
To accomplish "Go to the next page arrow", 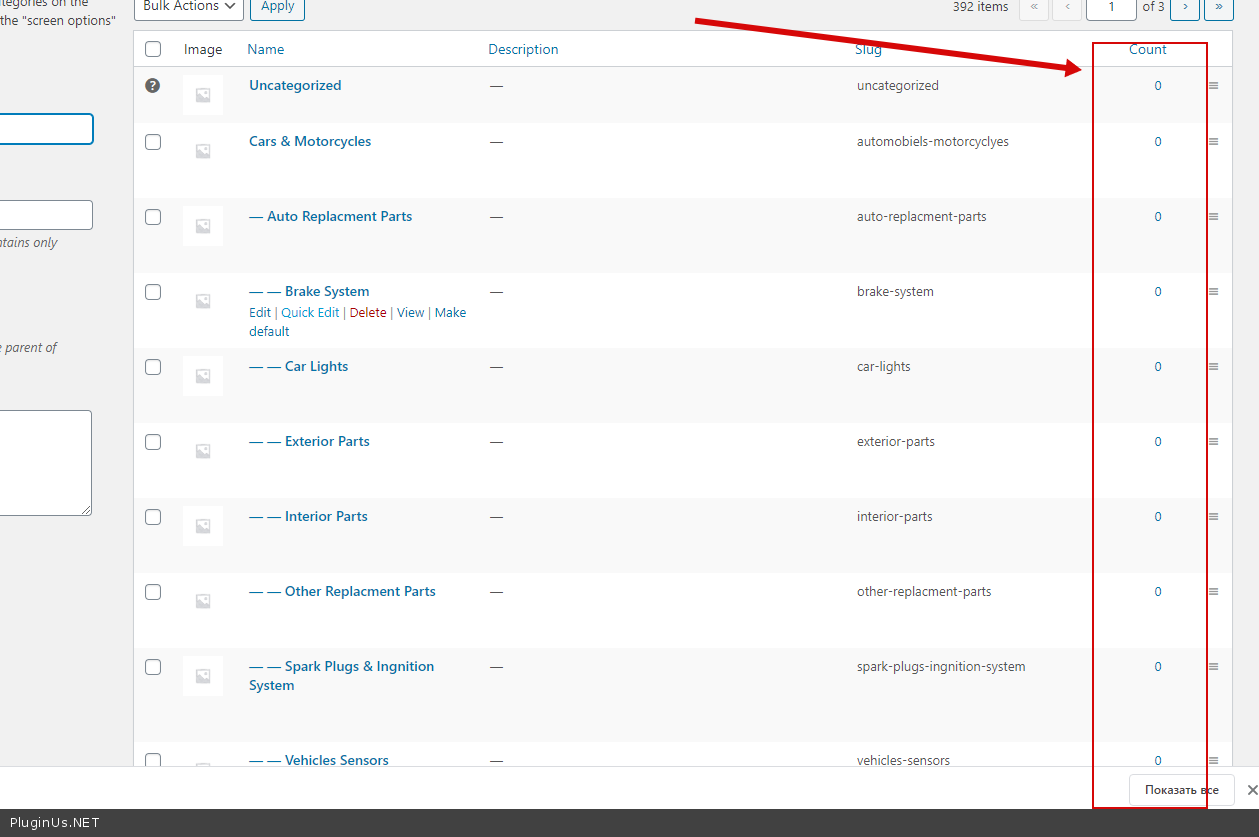I will [1185, 7].
